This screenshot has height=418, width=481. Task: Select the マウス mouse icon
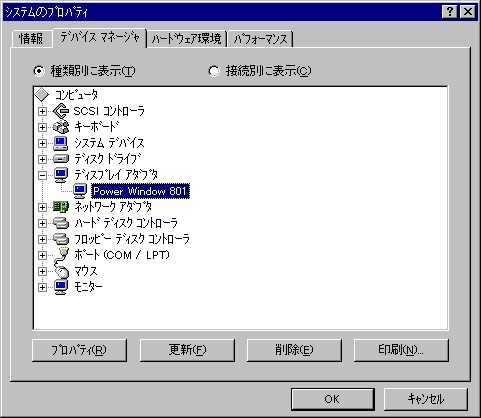(x=61, y=271)
